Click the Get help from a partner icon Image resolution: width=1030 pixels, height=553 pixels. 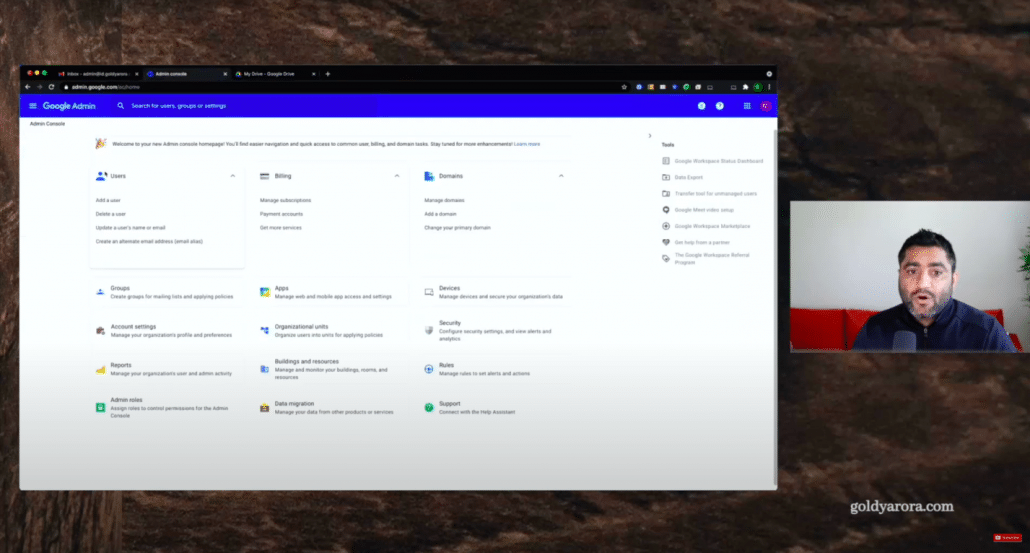click(x=666, y=242)
